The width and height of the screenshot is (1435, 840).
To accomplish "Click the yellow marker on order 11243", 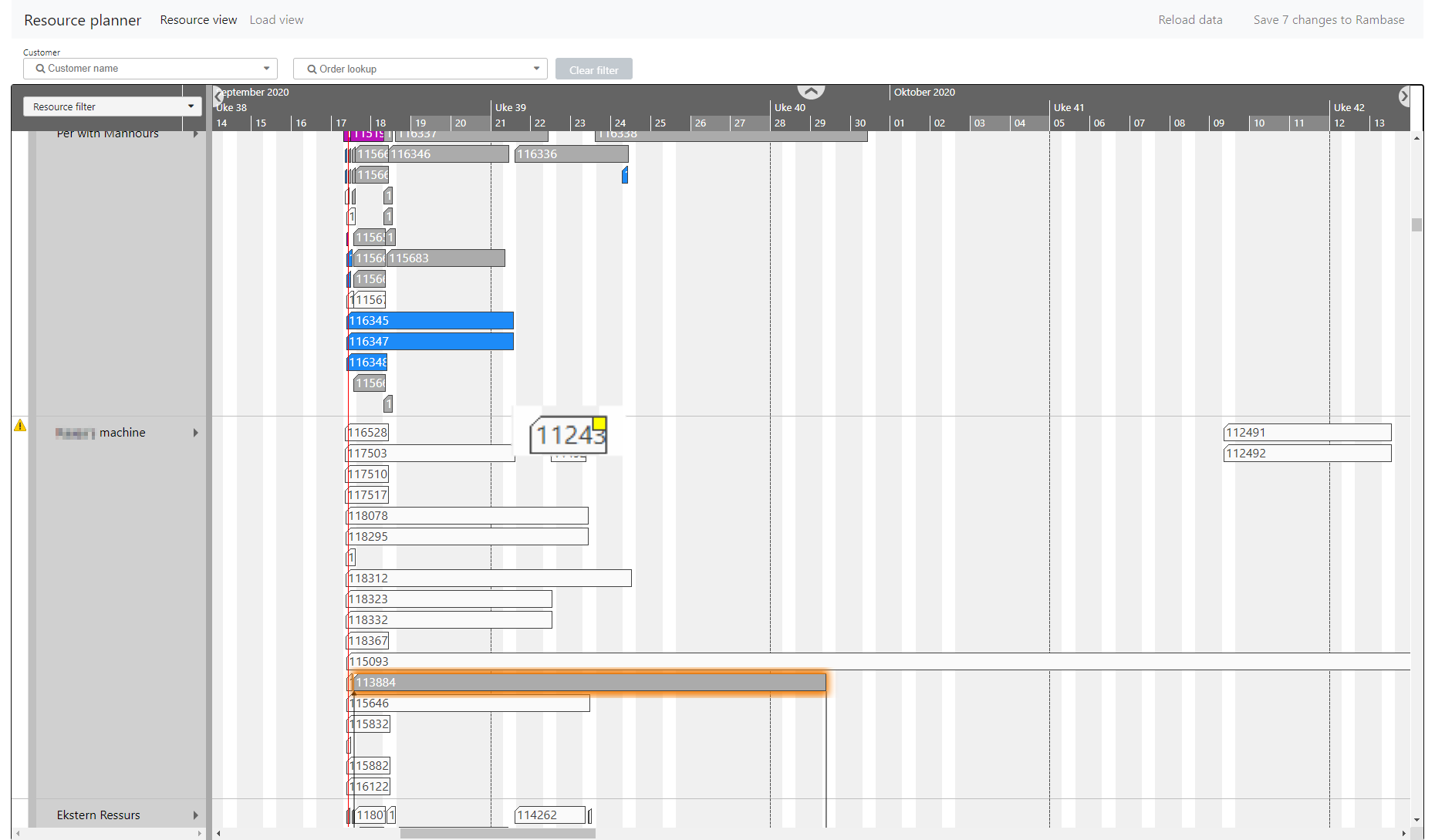I will (x=599, y=423).
